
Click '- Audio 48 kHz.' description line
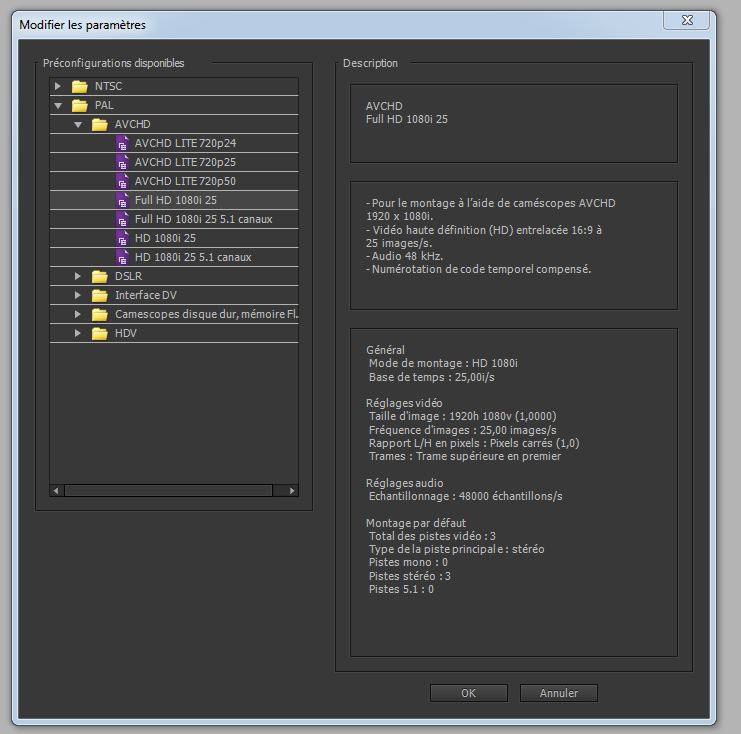pos(405,256)
